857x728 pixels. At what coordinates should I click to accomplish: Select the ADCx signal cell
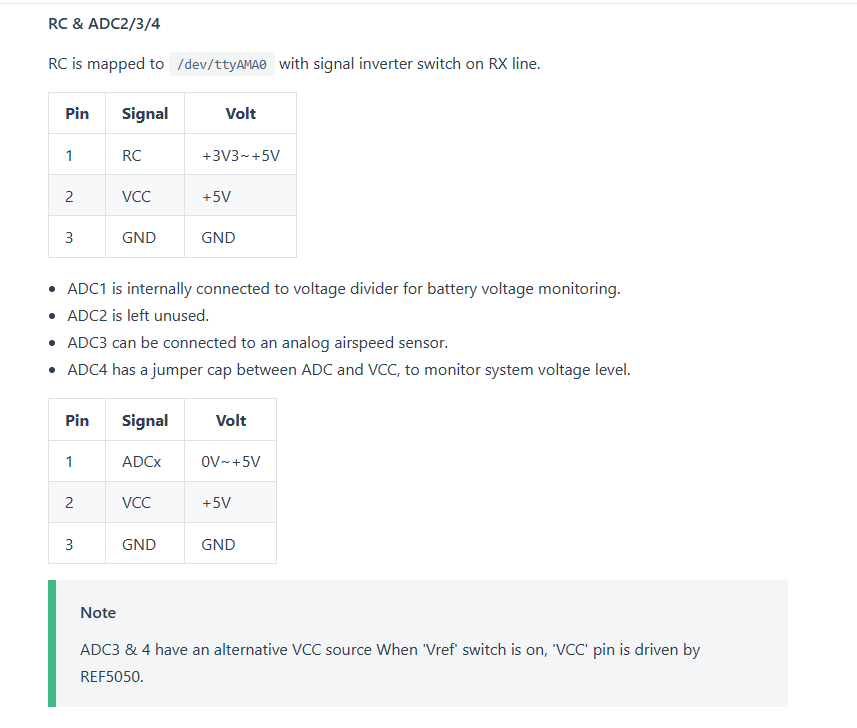click(145, 461)
